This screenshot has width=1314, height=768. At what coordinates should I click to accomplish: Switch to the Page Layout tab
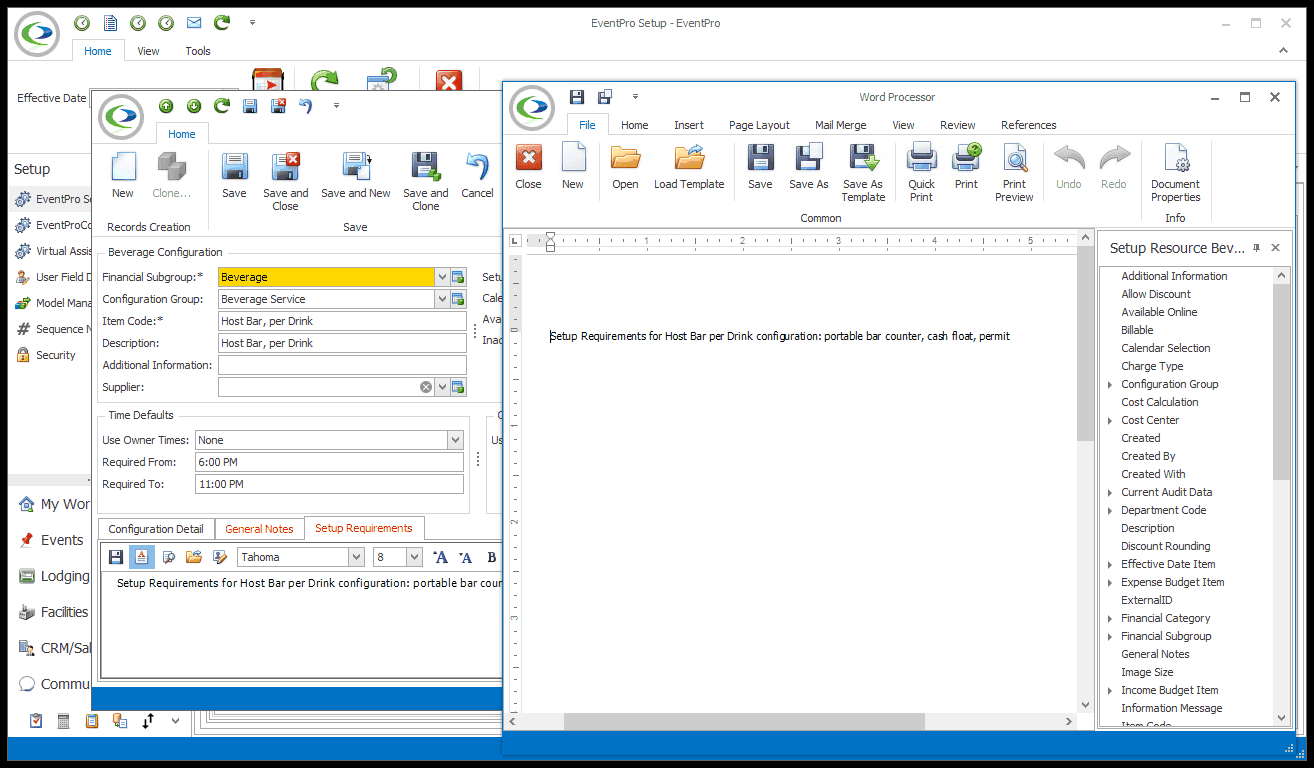point(759,125)
